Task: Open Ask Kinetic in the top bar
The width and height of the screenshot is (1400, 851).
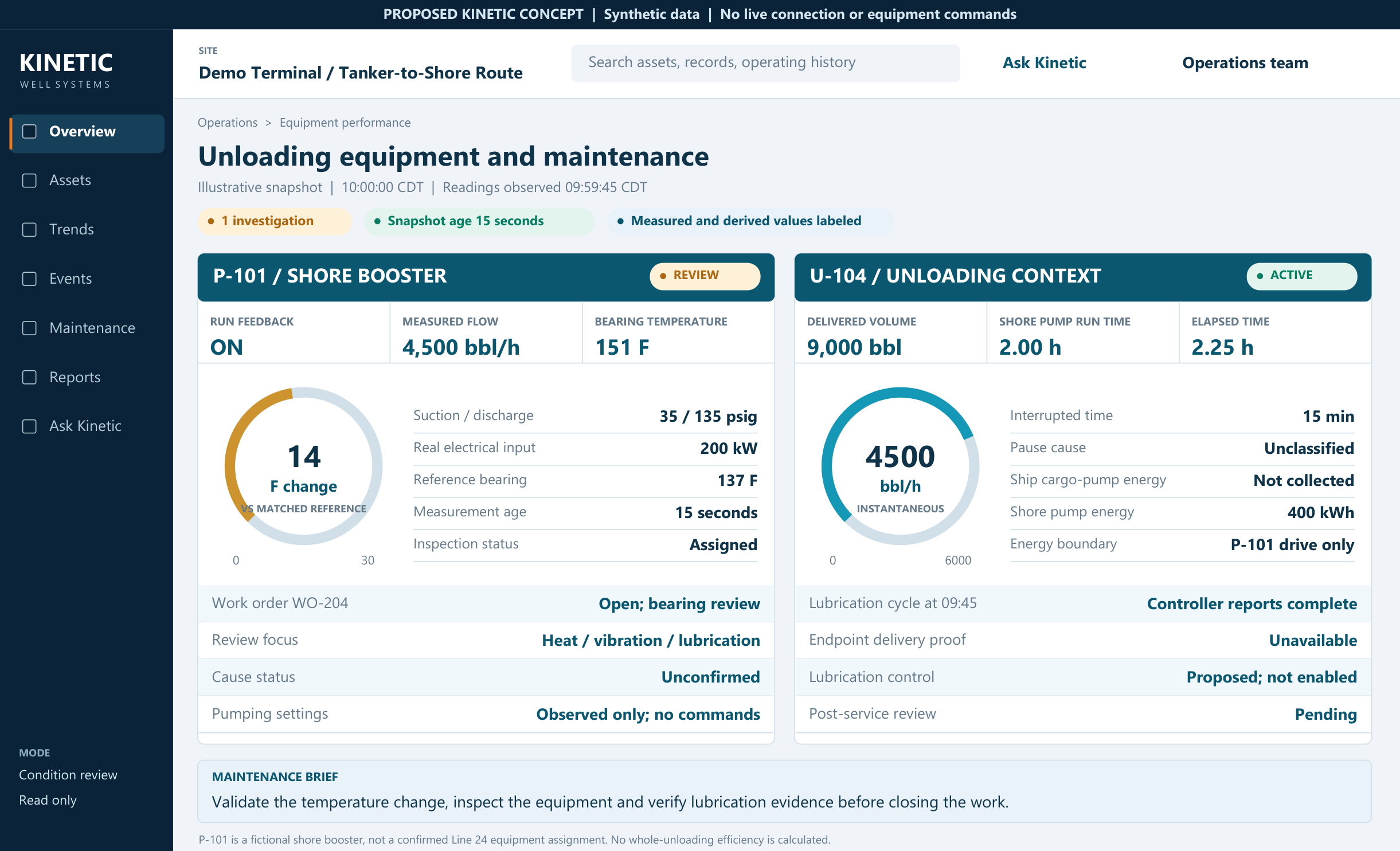Action: point(1044,62)
